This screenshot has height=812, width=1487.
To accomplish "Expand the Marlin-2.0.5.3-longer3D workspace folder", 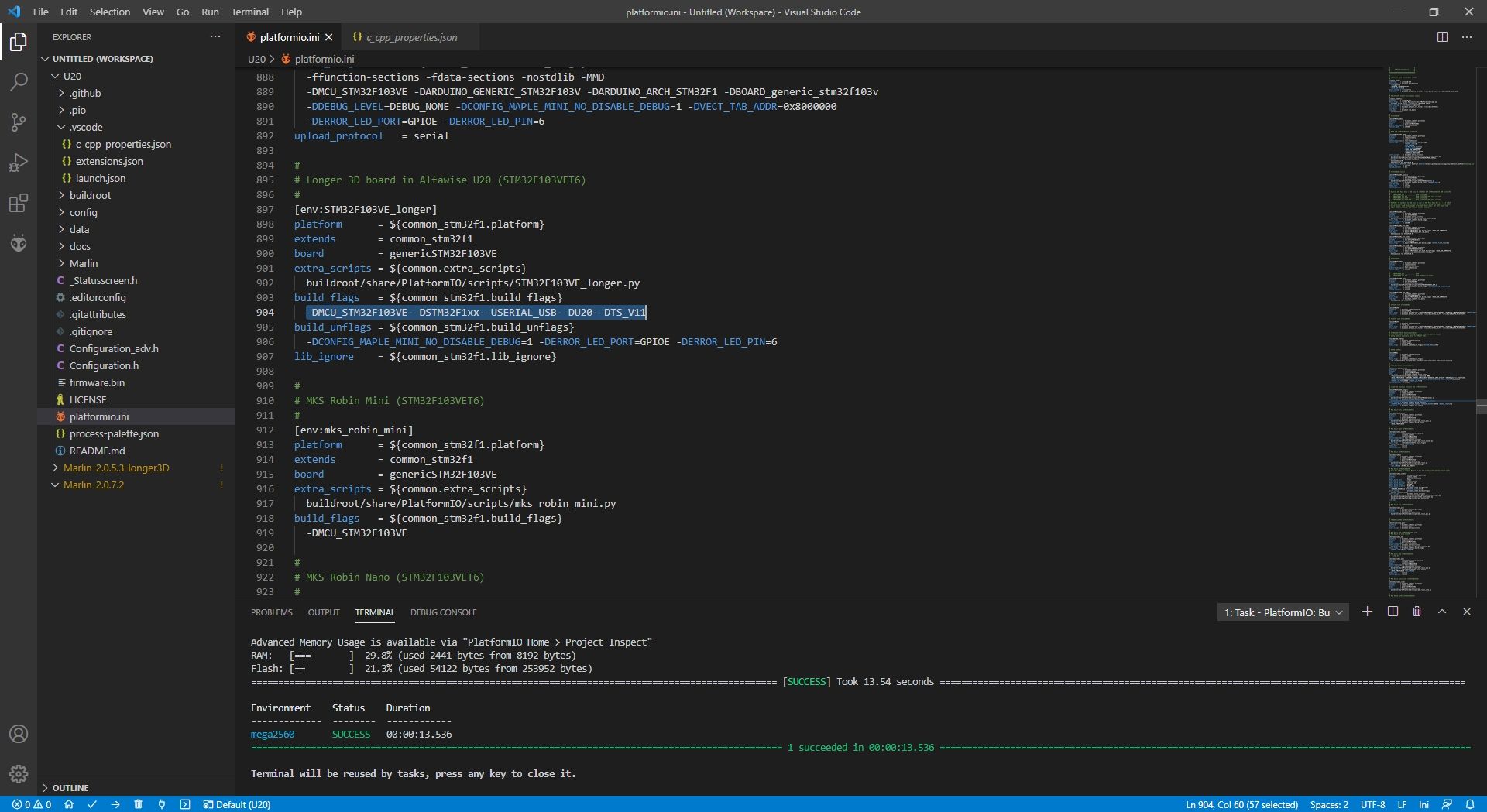I will [x=116, y=468].
